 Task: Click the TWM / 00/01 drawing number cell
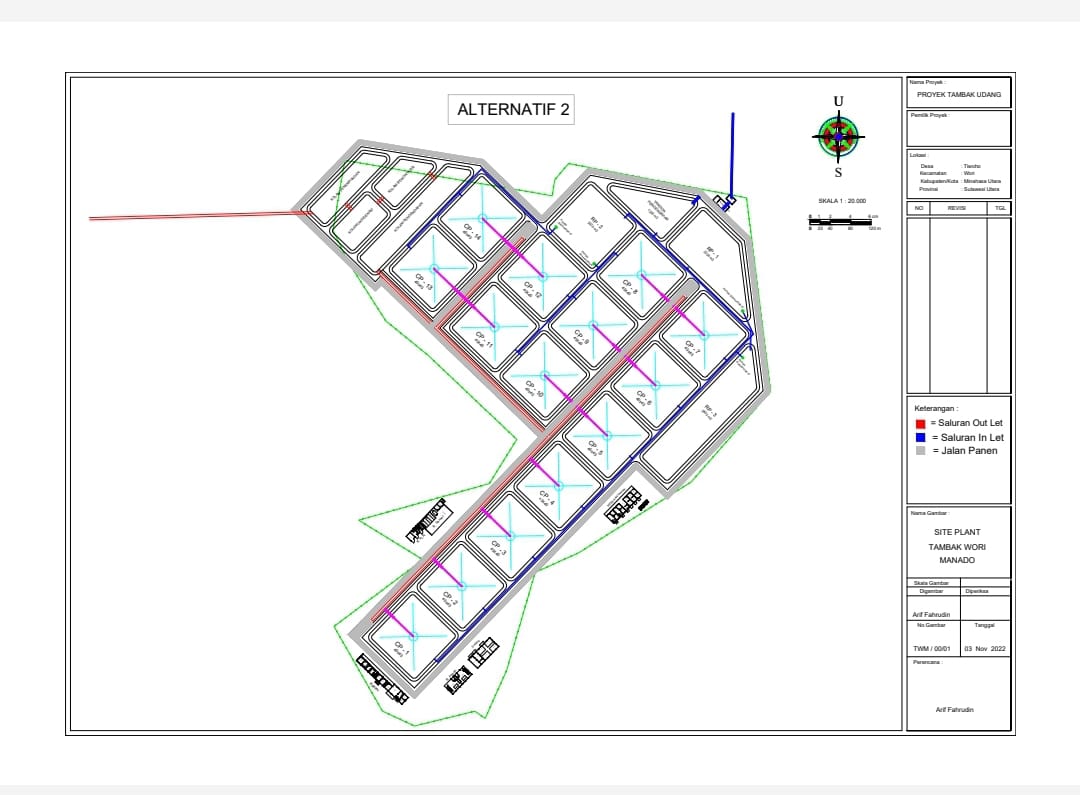[x=932, y=648]
